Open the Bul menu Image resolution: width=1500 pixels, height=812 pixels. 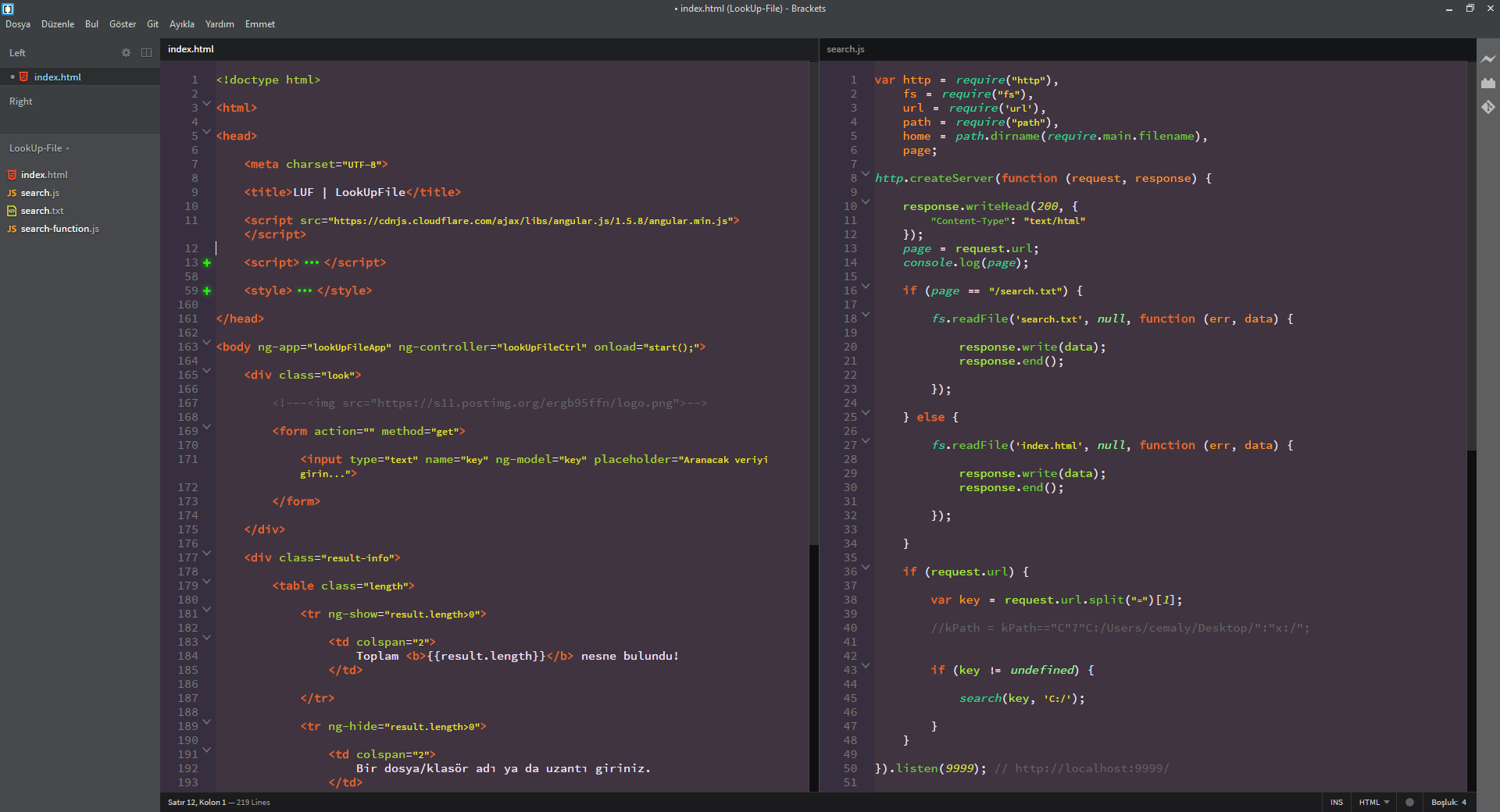(91, 24)
